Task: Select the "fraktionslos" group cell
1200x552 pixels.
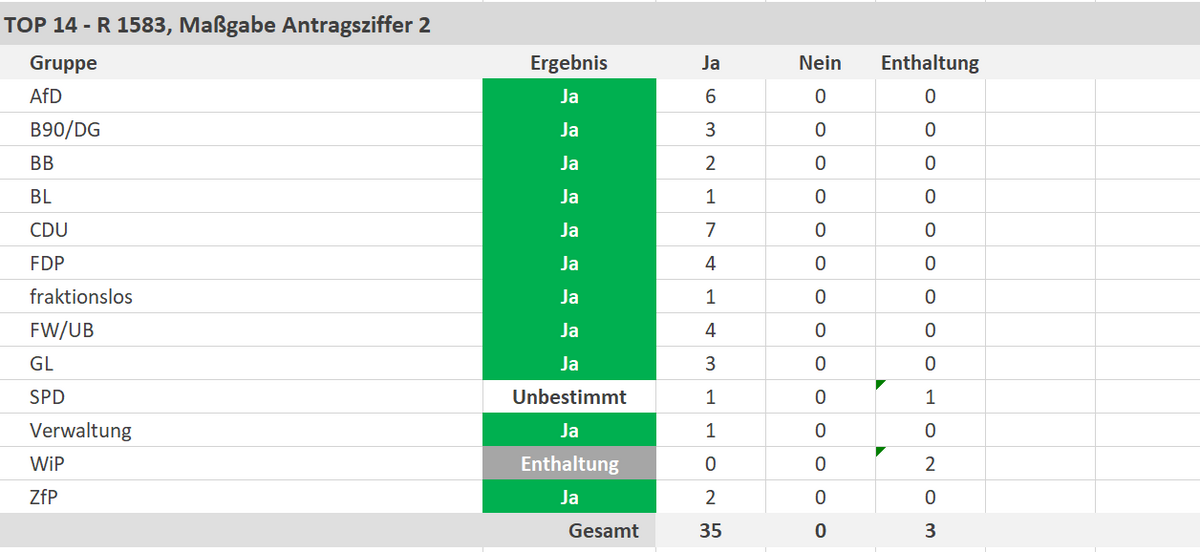Action: (x=81, y=297)
